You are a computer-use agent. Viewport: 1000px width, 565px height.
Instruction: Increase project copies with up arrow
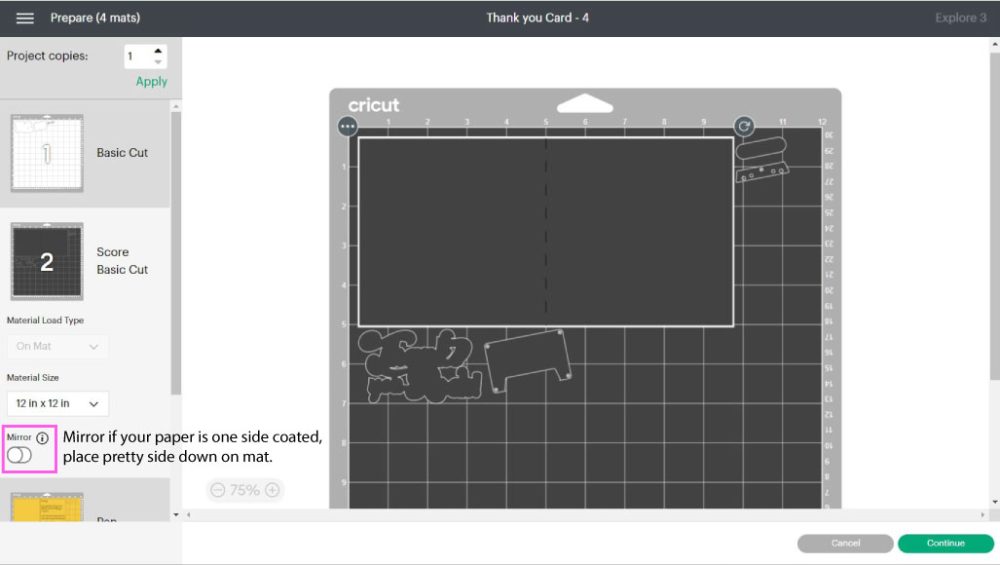tap(158, 51)
